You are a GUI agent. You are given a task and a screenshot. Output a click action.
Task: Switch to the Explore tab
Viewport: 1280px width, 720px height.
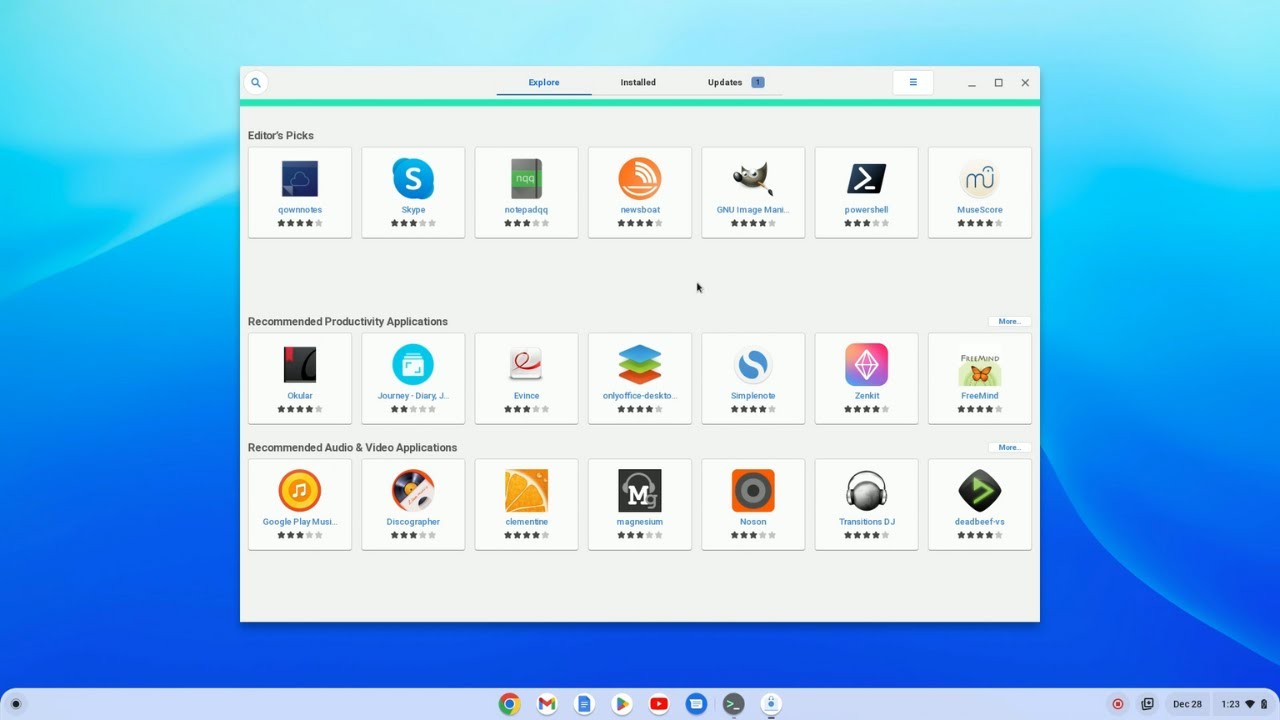544,82
